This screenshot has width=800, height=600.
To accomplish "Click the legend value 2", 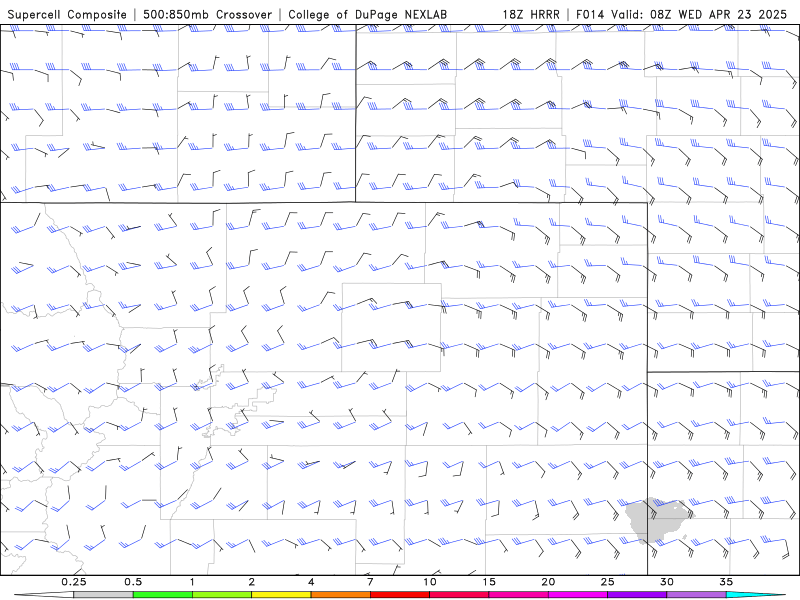I will coord(252,582).
